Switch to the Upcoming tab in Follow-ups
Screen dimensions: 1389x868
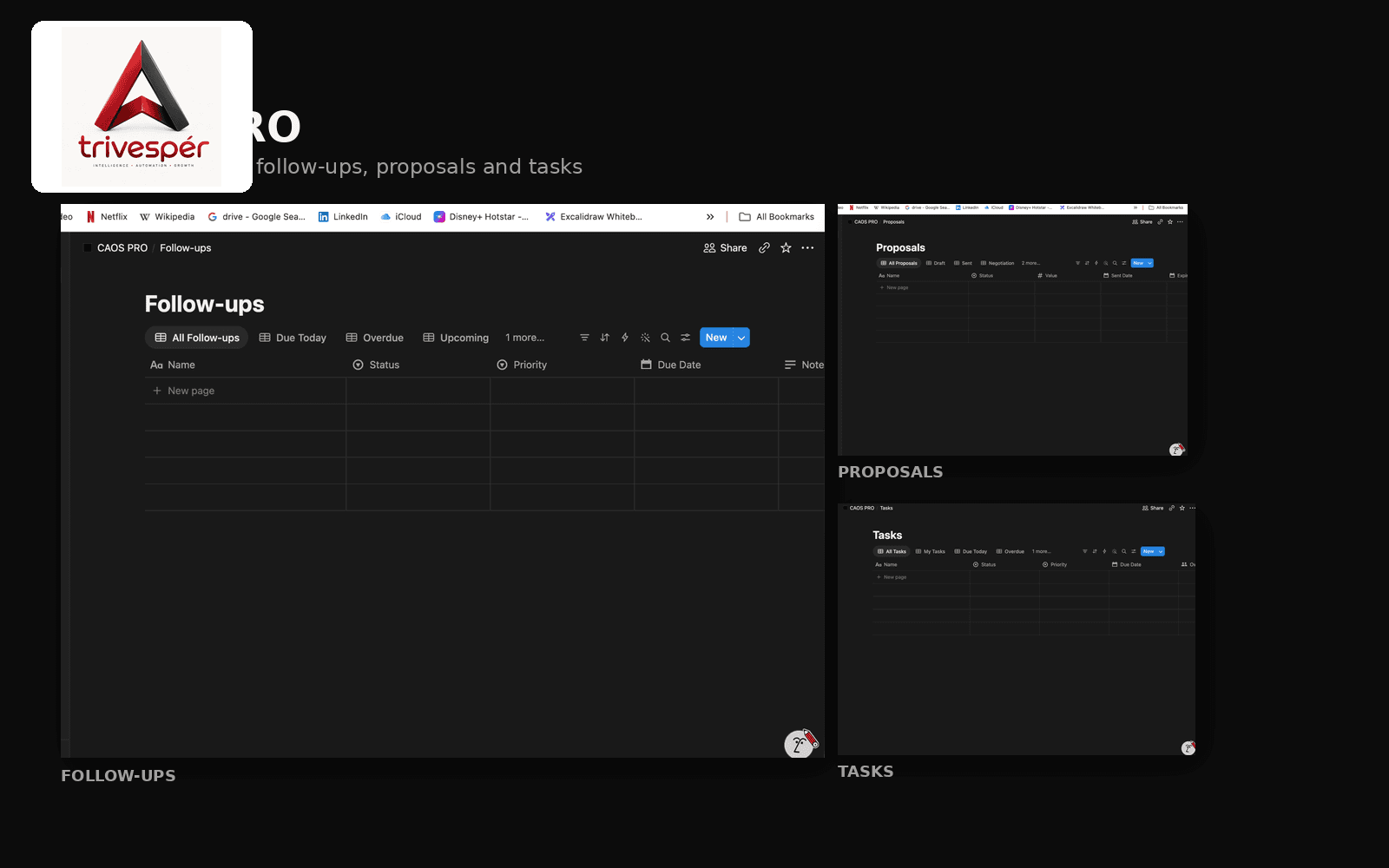pos(456,338)
